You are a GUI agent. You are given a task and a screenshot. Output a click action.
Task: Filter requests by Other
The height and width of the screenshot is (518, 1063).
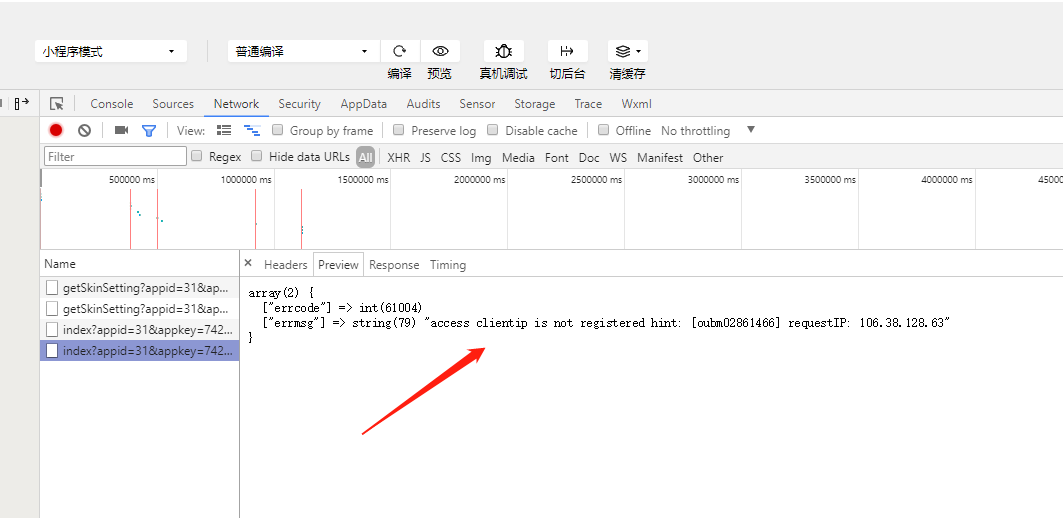tap(708, 157)
